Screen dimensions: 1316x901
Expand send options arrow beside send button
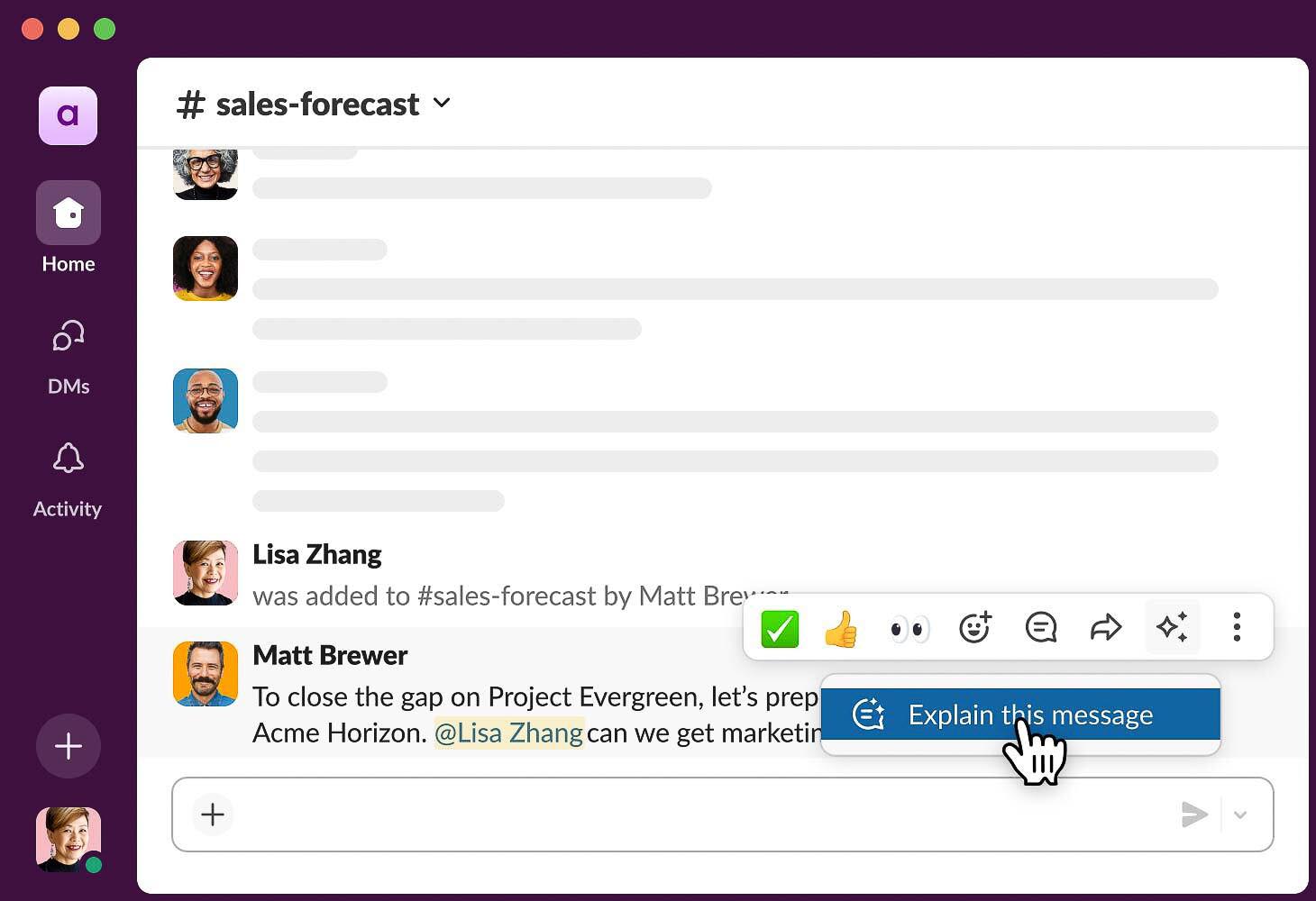click(x=1240, y=815)
